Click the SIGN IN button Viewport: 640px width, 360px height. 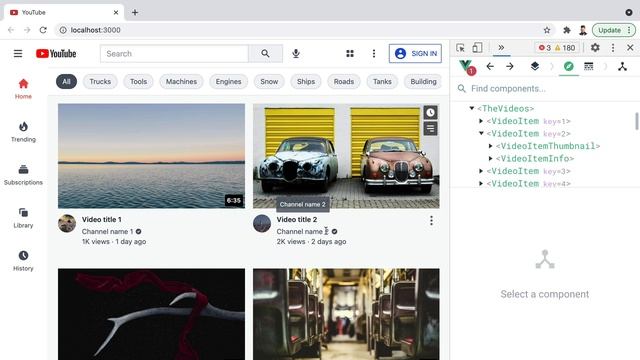pyautogui.click(x=415, y=53)
